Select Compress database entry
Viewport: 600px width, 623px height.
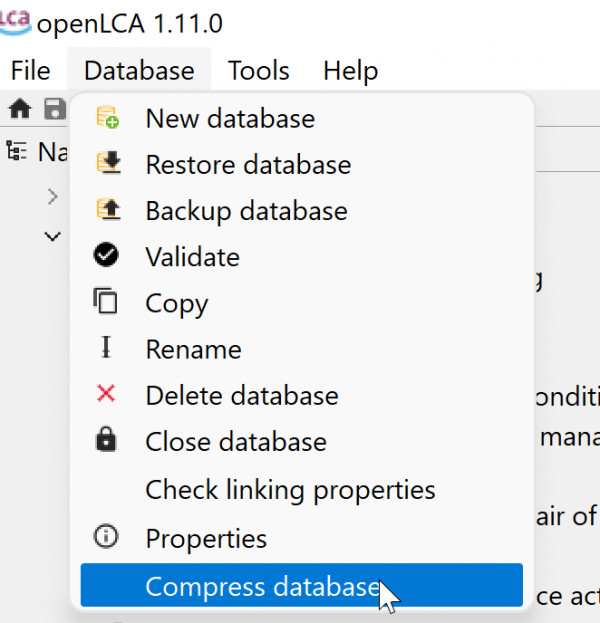pyautogui.click(x=302, y=585)
